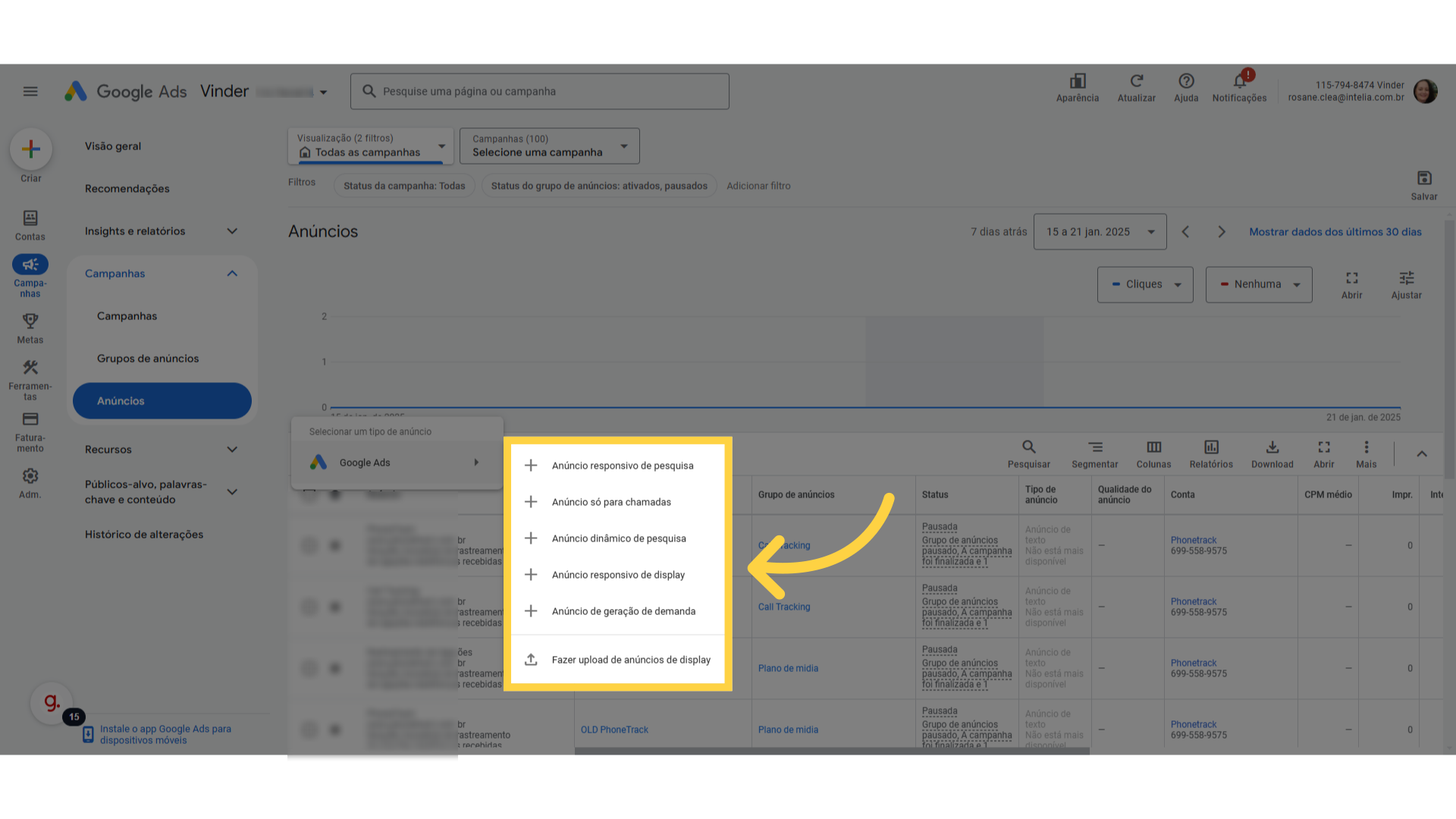Click Adicionar filtro
This screenshot has width=1456, height=819.
(758, 186)
